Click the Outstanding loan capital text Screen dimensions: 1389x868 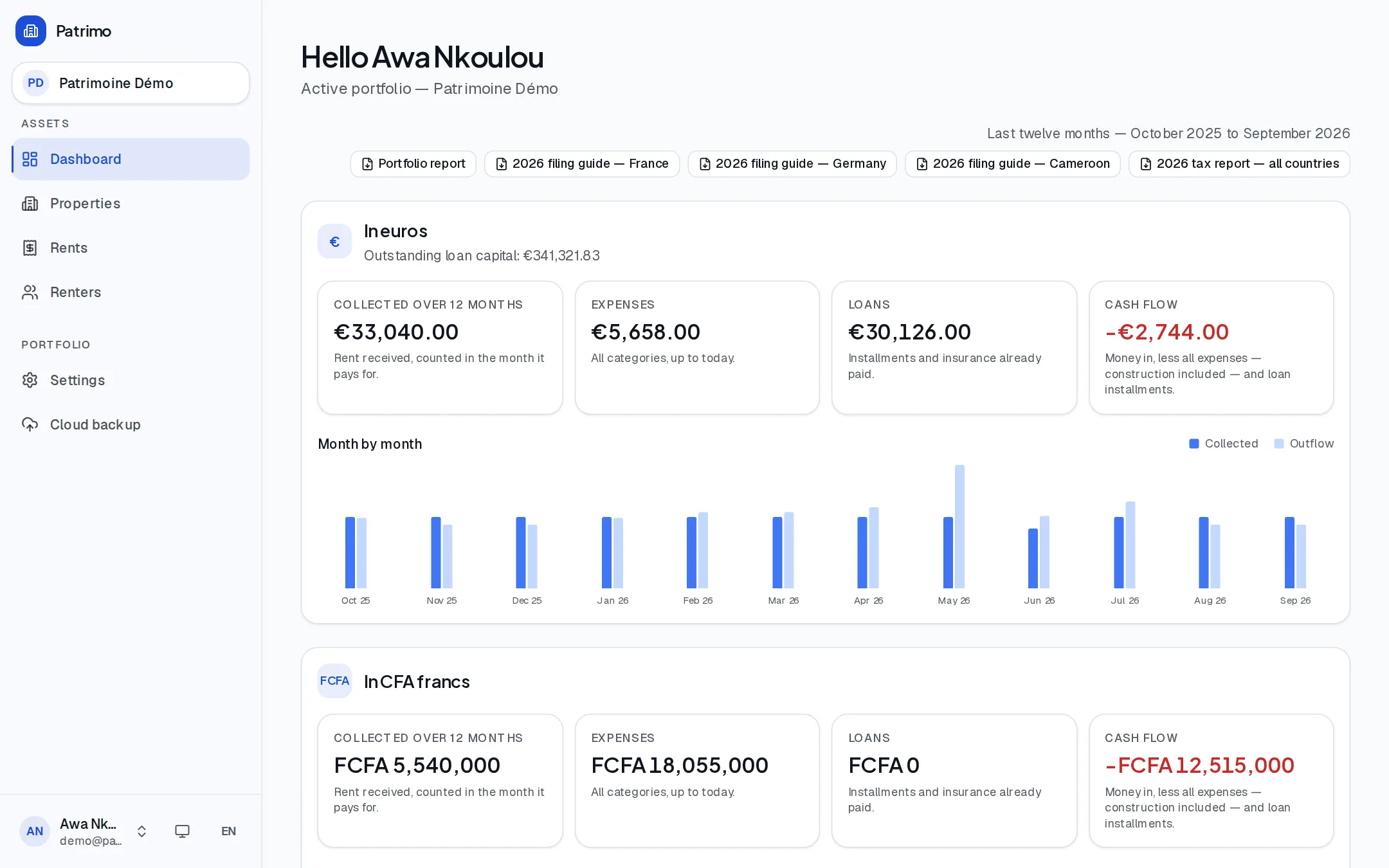click(x=482, y=256)
